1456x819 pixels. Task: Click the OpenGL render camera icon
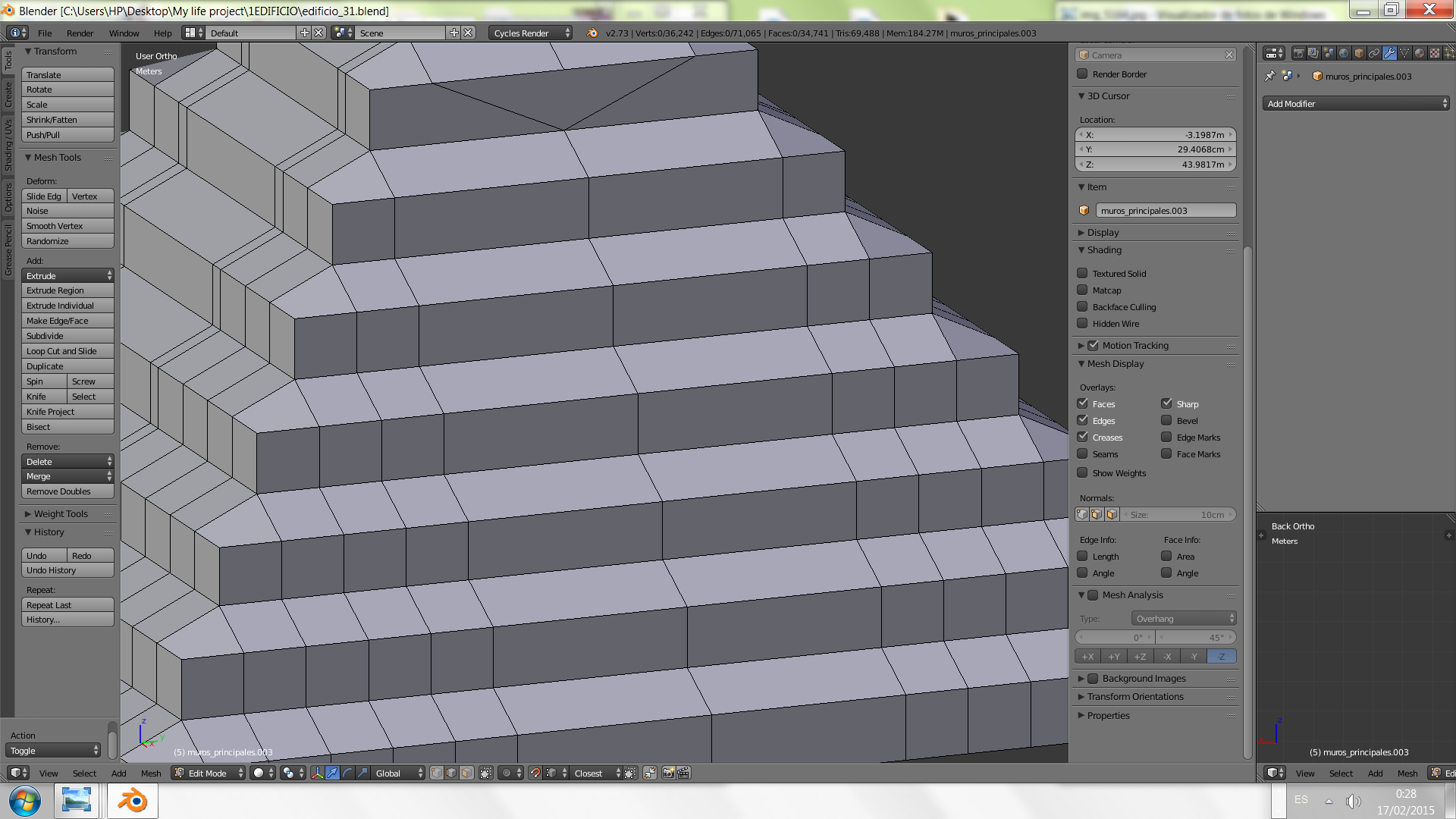tap(669, 773)
